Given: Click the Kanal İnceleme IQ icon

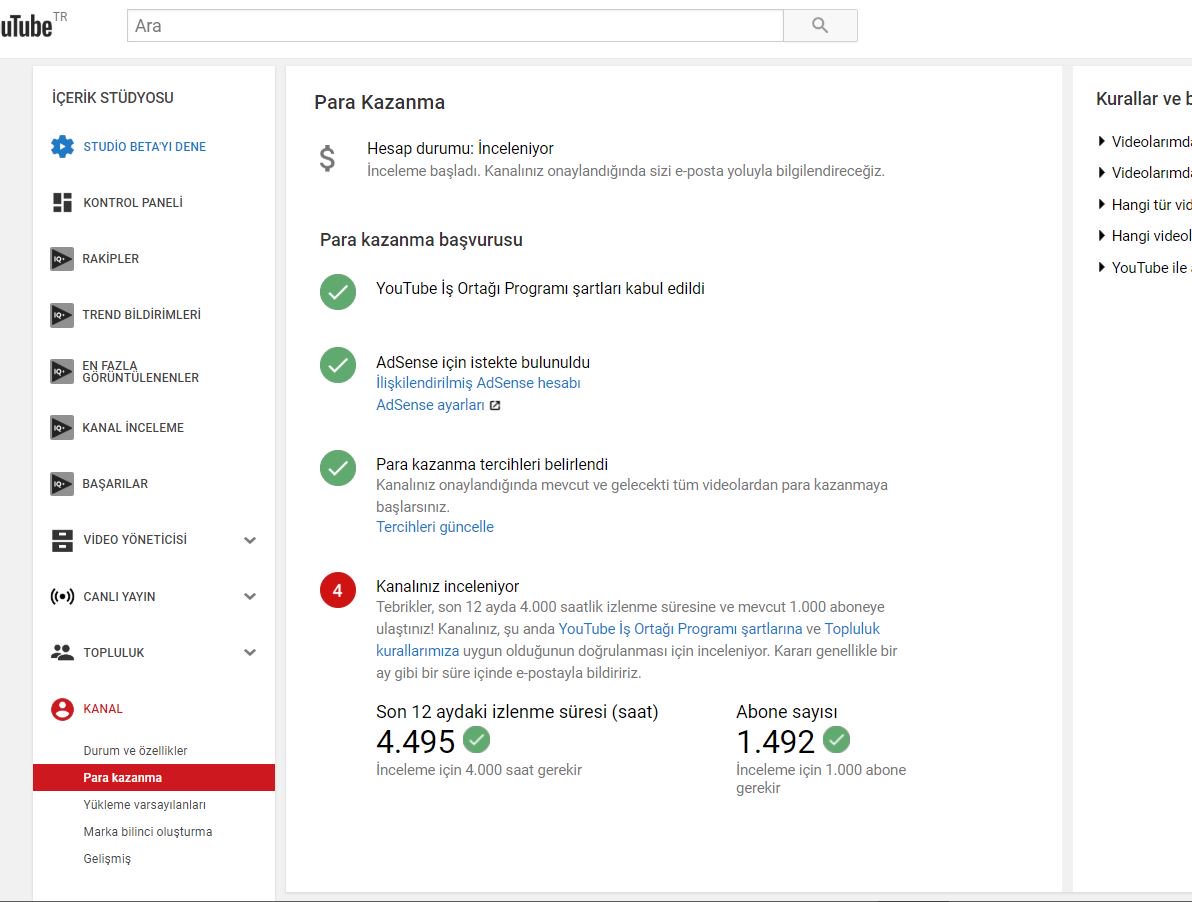Looking at the screenshot, I should (x=62, y=428).
